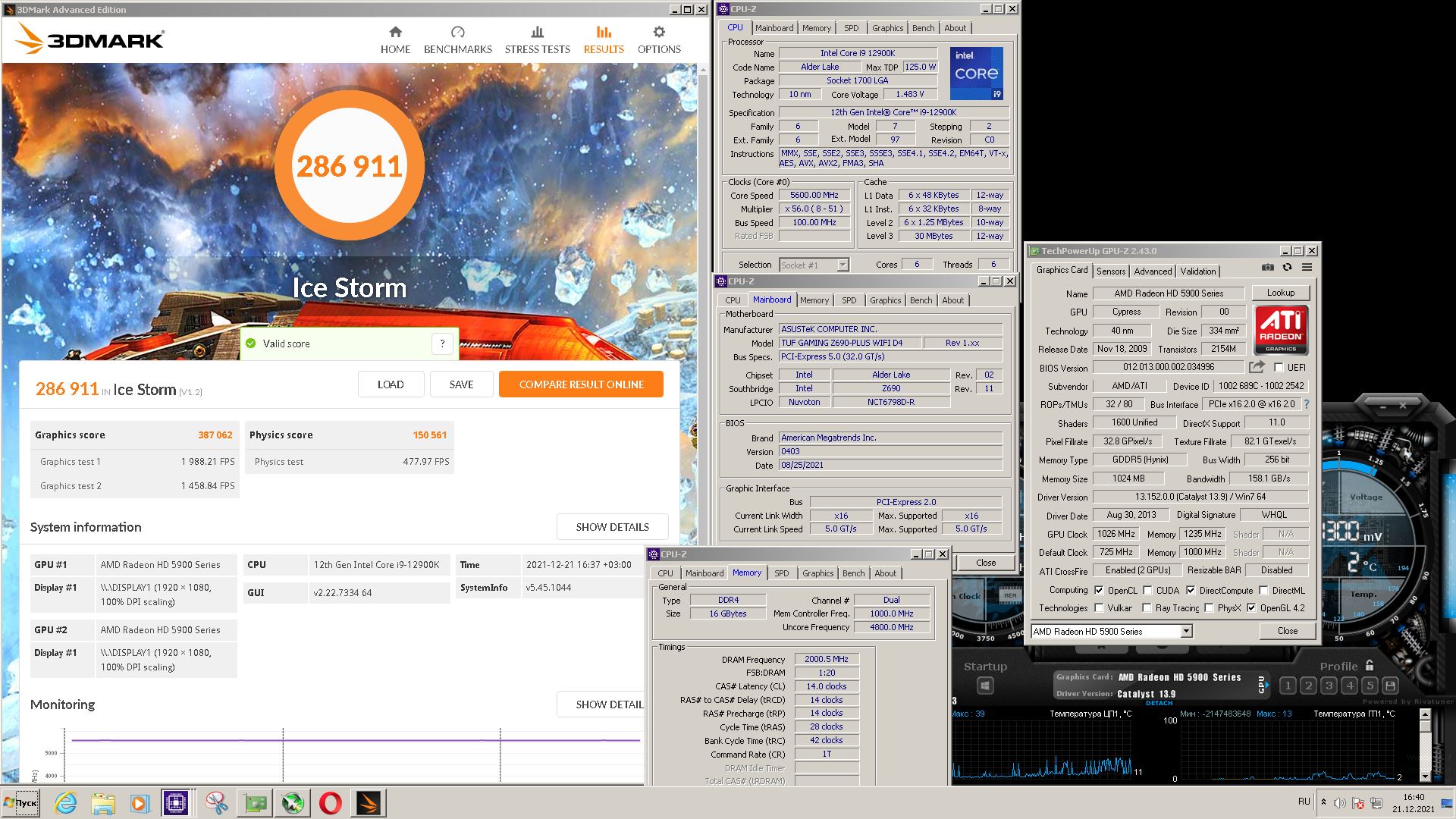1456x819 pixels.
Task: Click the Afterburner profile lock icon
Action: point(1370,665)
